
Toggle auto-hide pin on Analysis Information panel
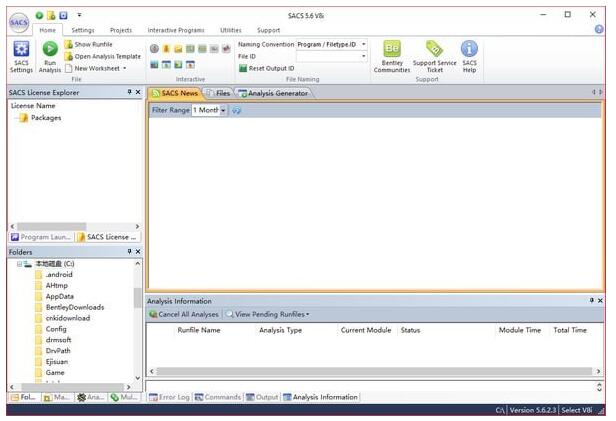pos(592,300)
